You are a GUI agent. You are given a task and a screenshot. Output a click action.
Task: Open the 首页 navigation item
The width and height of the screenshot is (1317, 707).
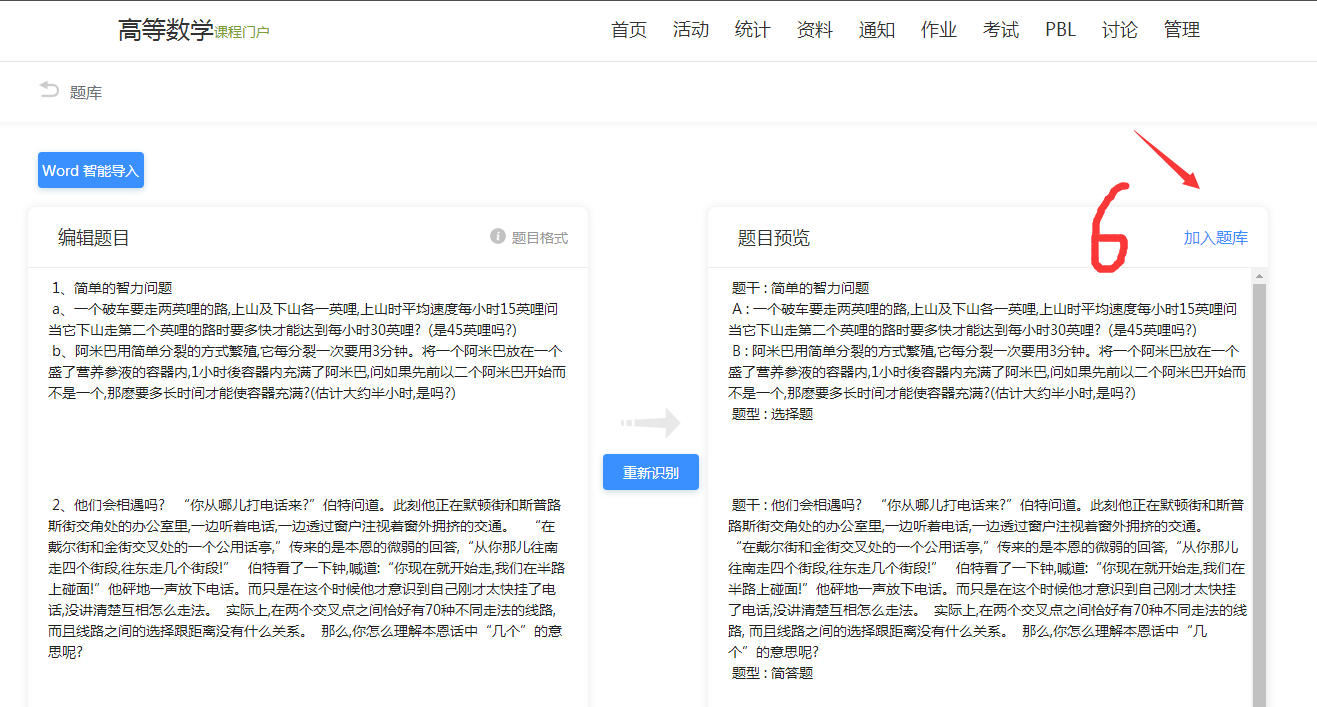pos(628,30)
